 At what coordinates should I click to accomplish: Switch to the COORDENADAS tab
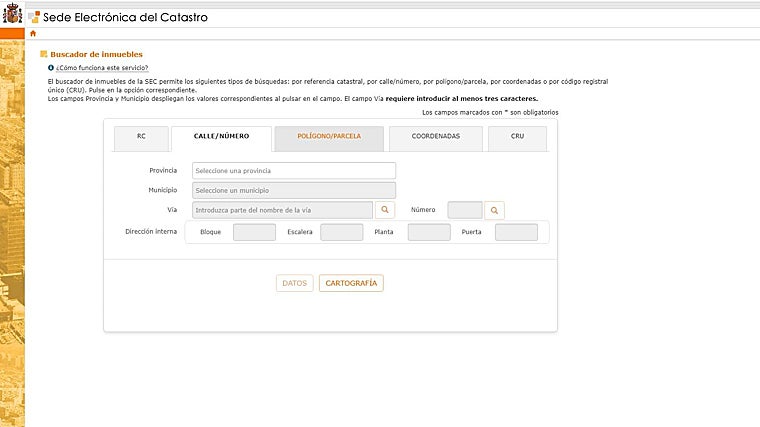436,139
